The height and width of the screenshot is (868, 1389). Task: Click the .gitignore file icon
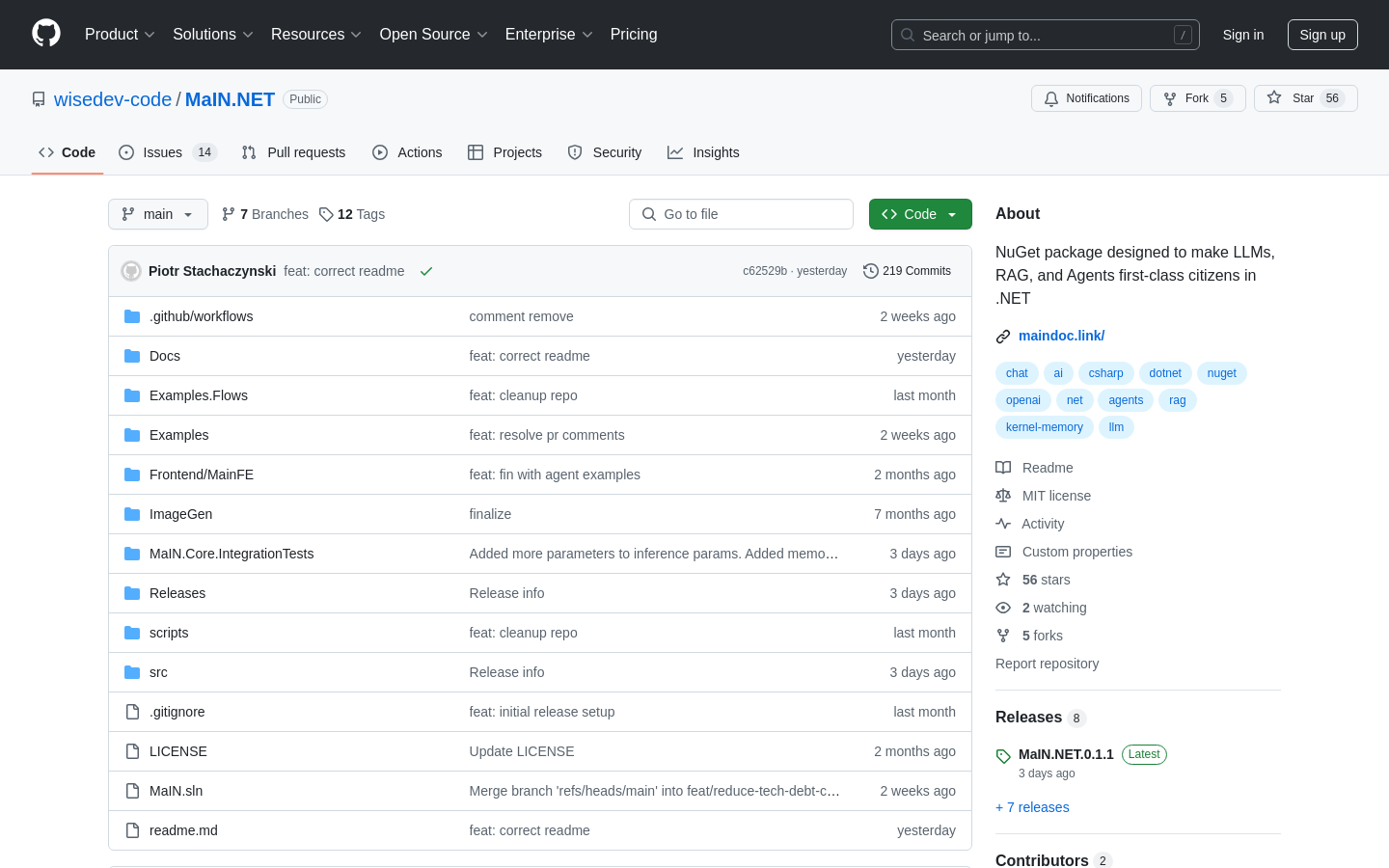click(132, 712)
